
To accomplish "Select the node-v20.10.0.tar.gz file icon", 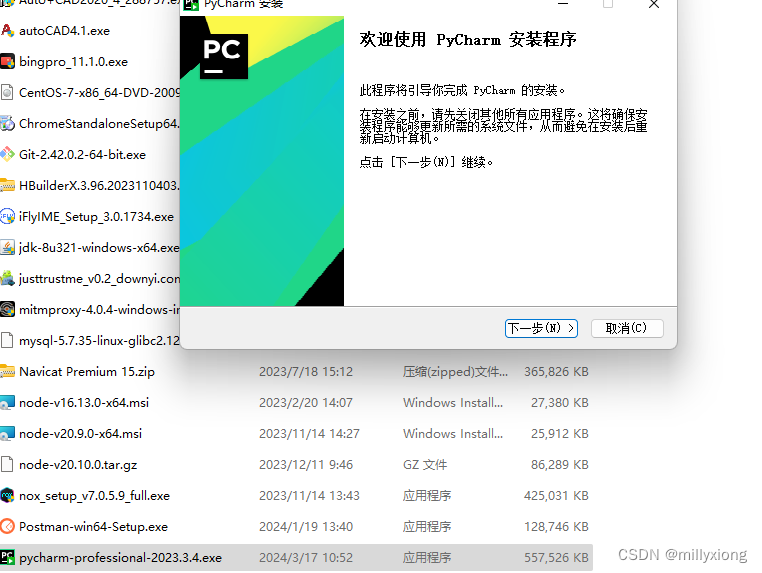I will click(x=7, y=465).
